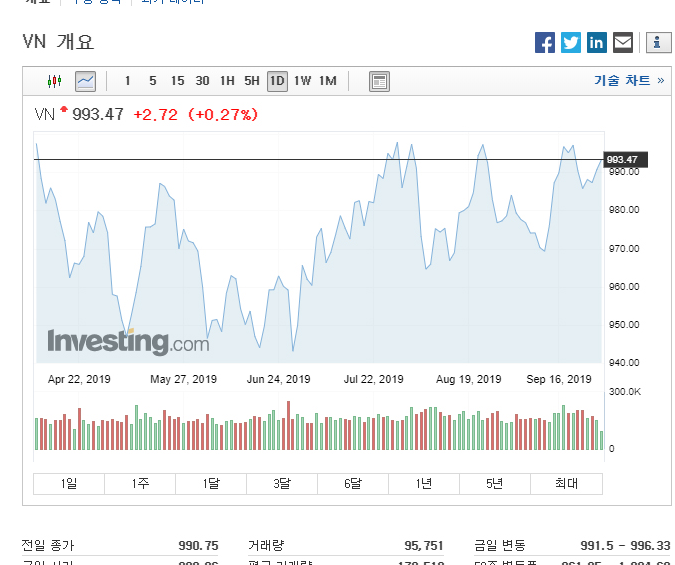Image resolution: width=675 pixels, height=565 pixels.
Task: Show the 1일 time range
Action: click(69, 484)
